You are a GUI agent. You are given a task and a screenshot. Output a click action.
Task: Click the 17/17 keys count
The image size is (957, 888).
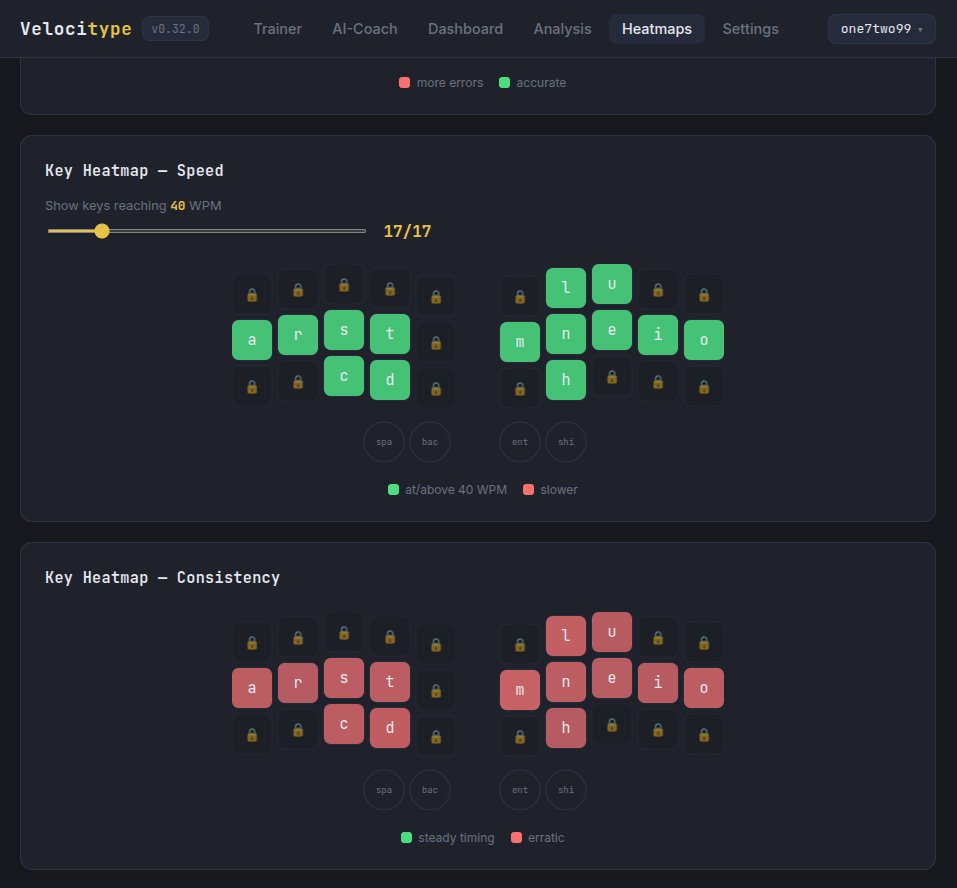tap(407, 231)
